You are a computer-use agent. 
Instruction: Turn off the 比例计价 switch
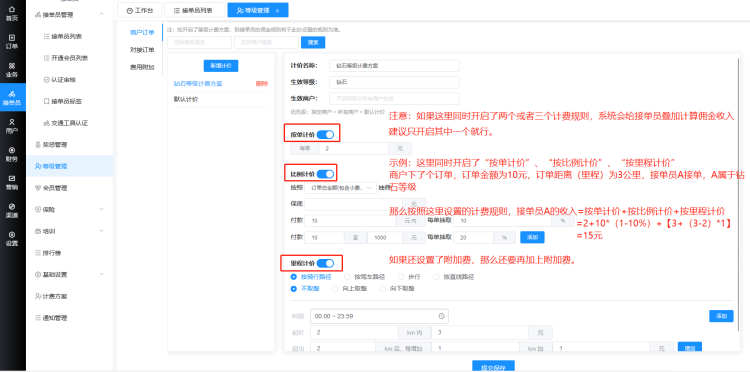[x=325, y=174]
